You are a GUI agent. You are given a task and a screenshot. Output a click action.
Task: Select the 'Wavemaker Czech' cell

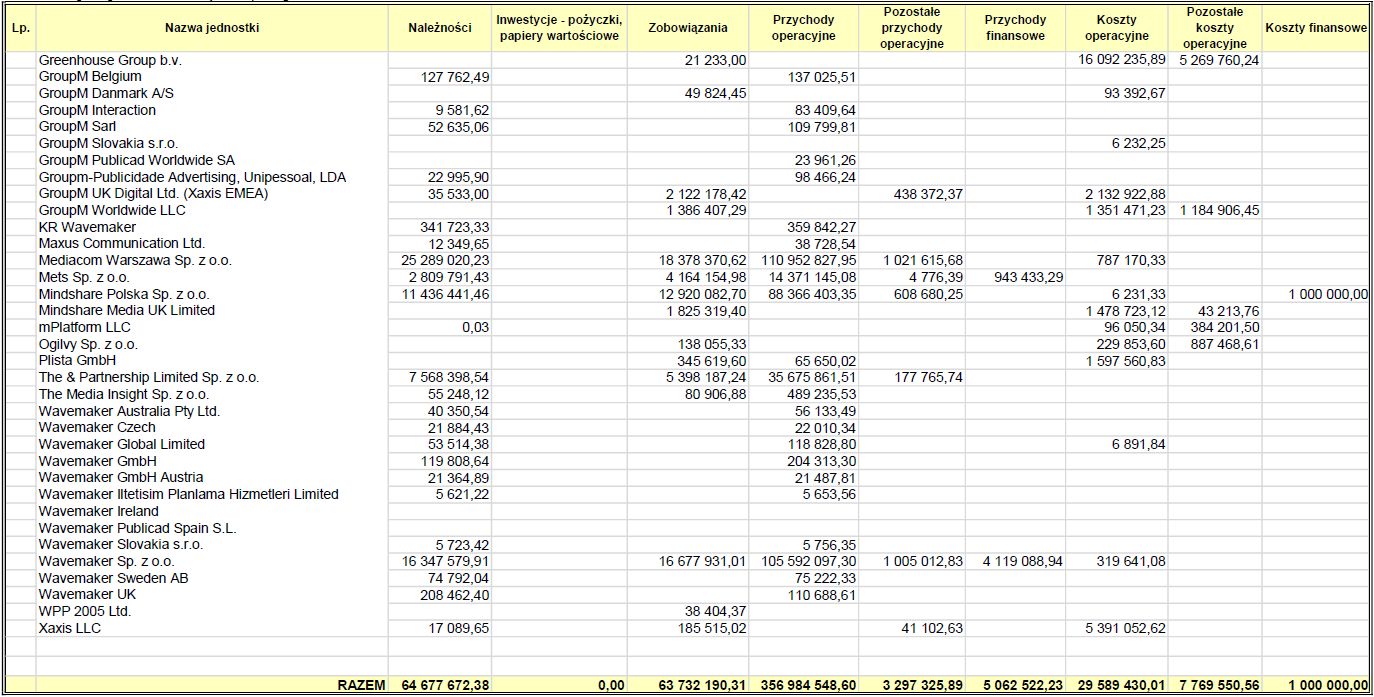(97, 427)
